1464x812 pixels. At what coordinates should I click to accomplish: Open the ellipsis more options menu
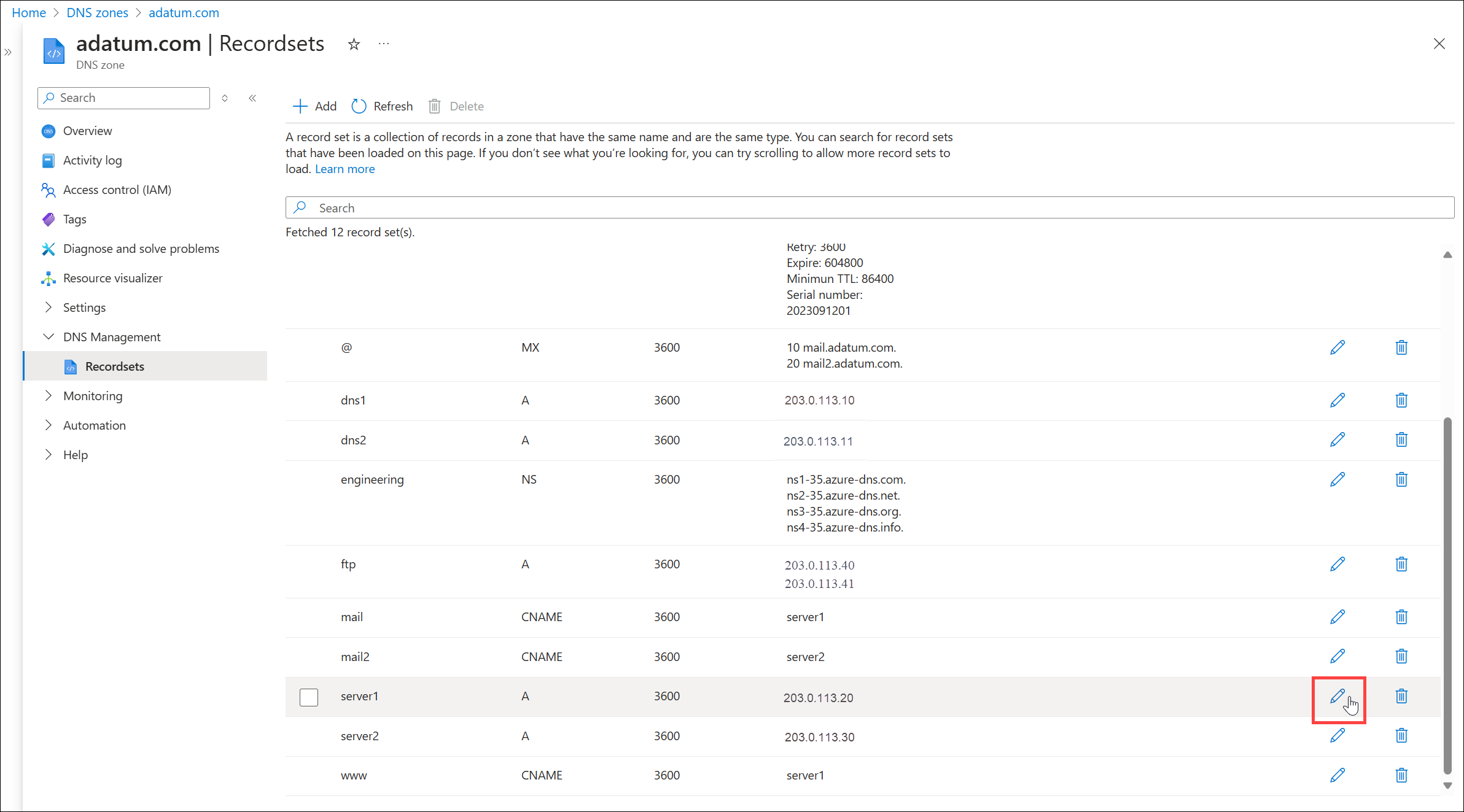tap(384, 44)
